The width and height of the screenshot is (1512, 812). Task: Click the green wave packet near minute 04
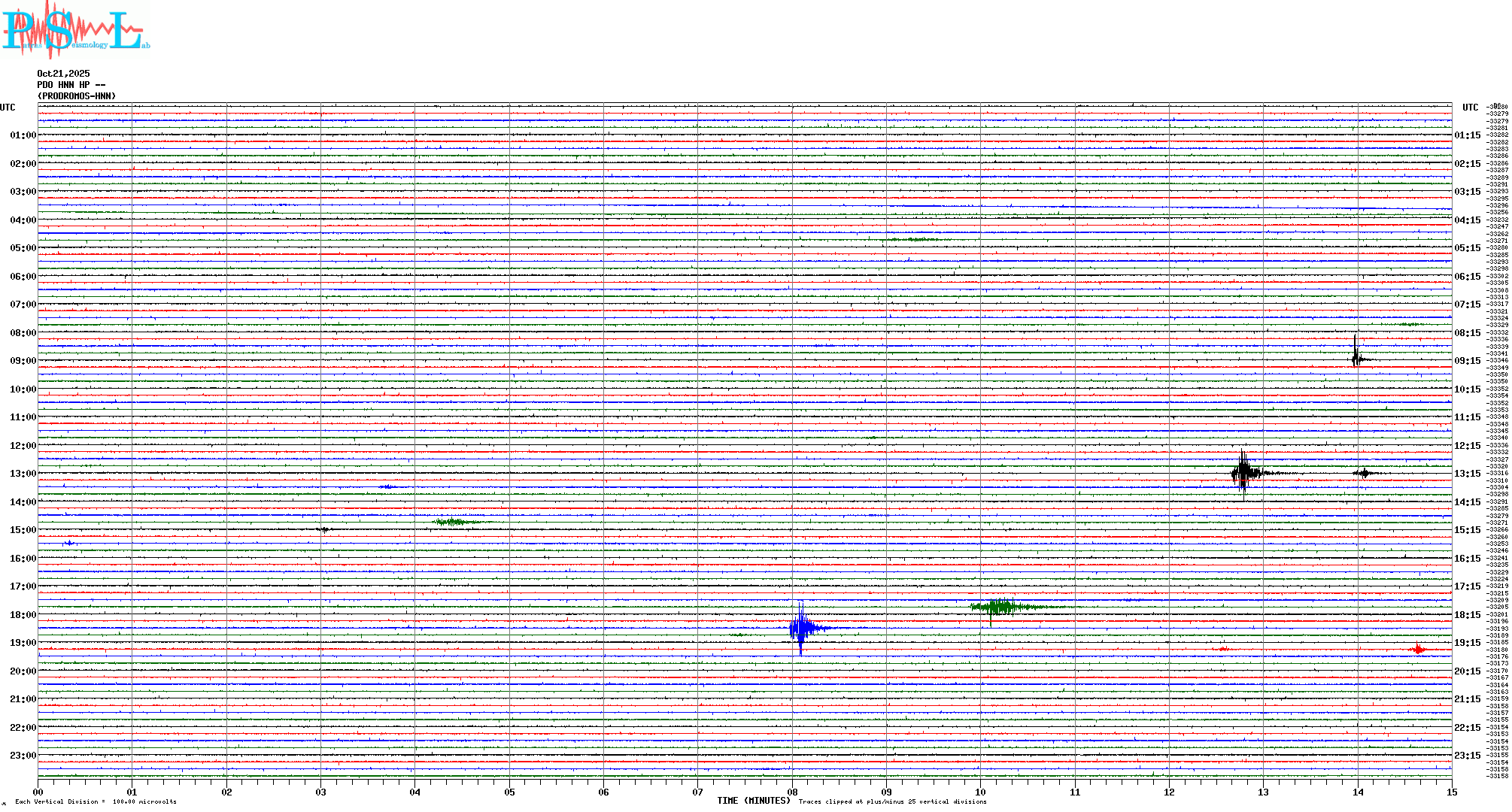(x=453, y=522)
